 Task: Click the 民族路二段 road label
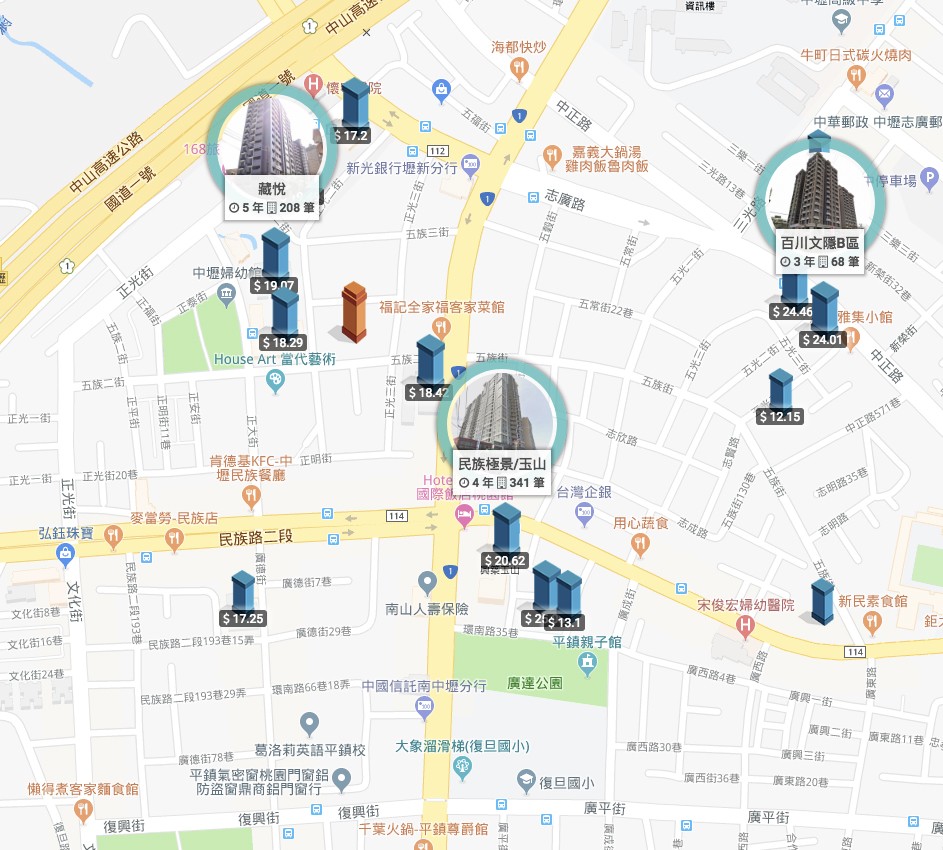click(x=256, y=537)
